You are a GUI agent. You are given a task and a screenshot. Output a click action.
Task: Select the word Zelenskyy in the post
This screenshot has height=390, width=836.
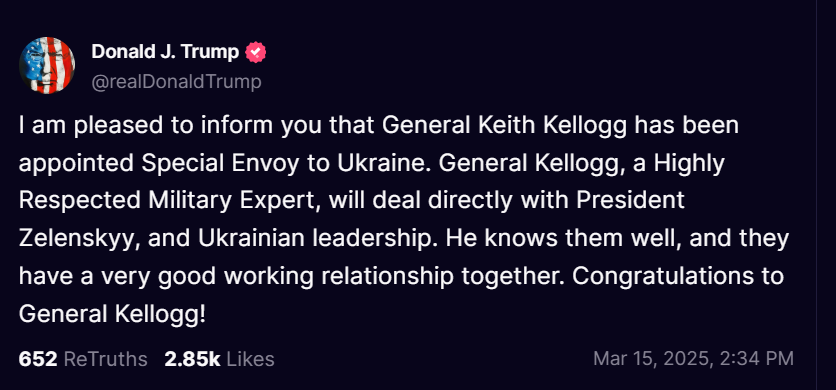(x=80, y=238)
